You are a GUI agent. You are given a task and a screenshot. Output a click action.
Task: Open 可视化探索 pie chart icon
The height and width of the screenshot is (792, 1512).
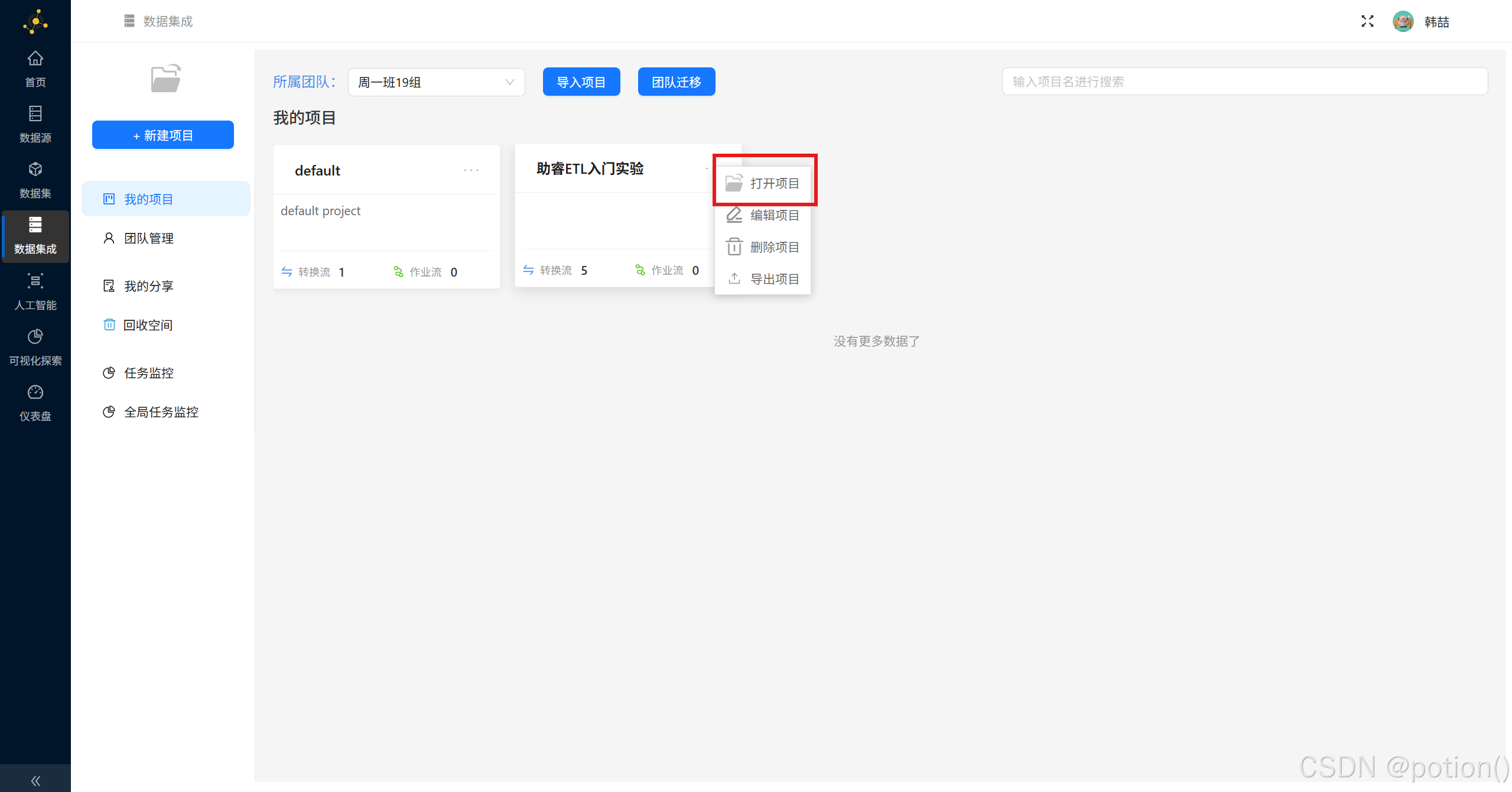coord(35,336)
